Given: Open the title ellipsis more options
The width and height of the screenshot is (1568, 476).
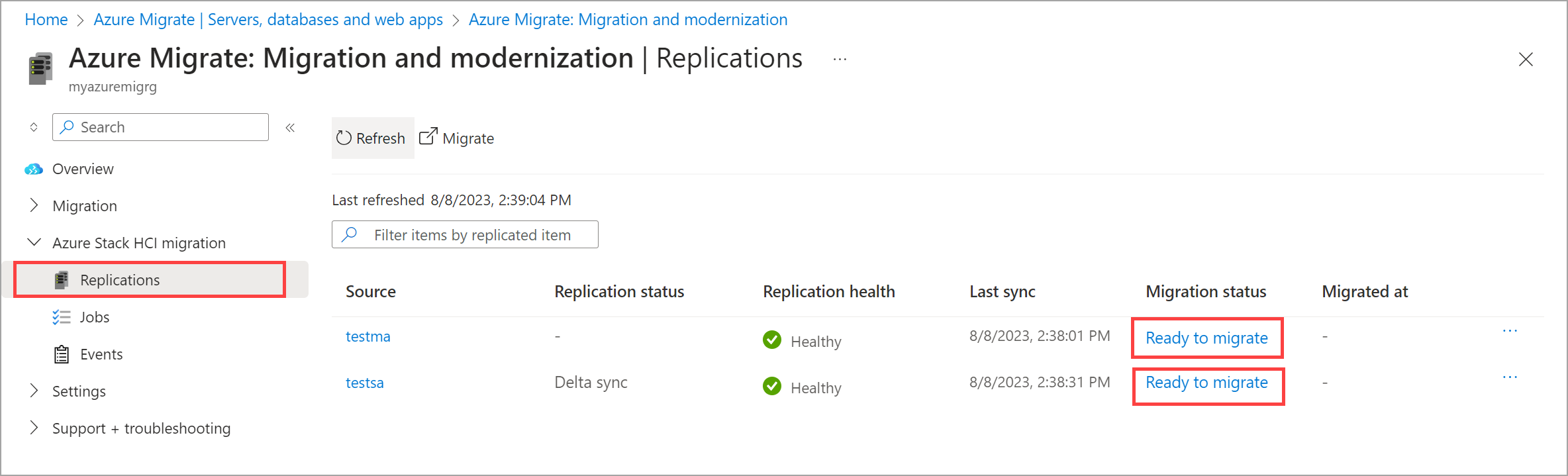Looking at the screenshot, I should coord(840,60).
